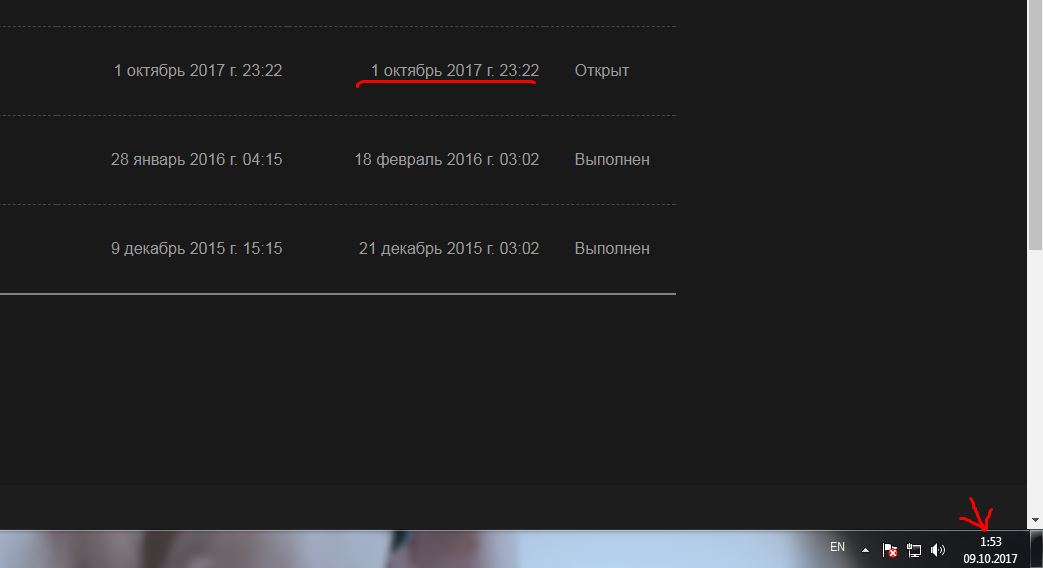Screen dimensions: 1043x568
Task: Open the volume speaker icon in tray
Action: coord(938,550)
